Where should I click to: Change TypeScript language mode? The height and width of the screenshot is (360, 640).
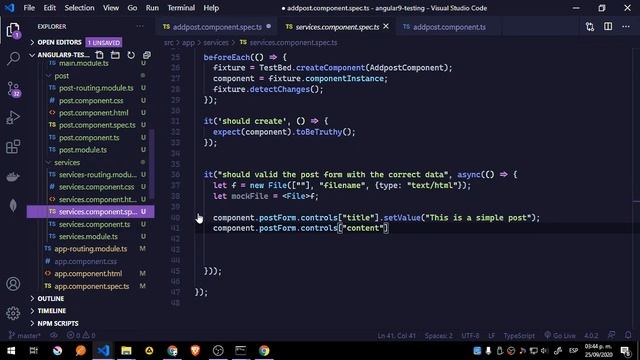pyautogui.click(x=519, y=336)
